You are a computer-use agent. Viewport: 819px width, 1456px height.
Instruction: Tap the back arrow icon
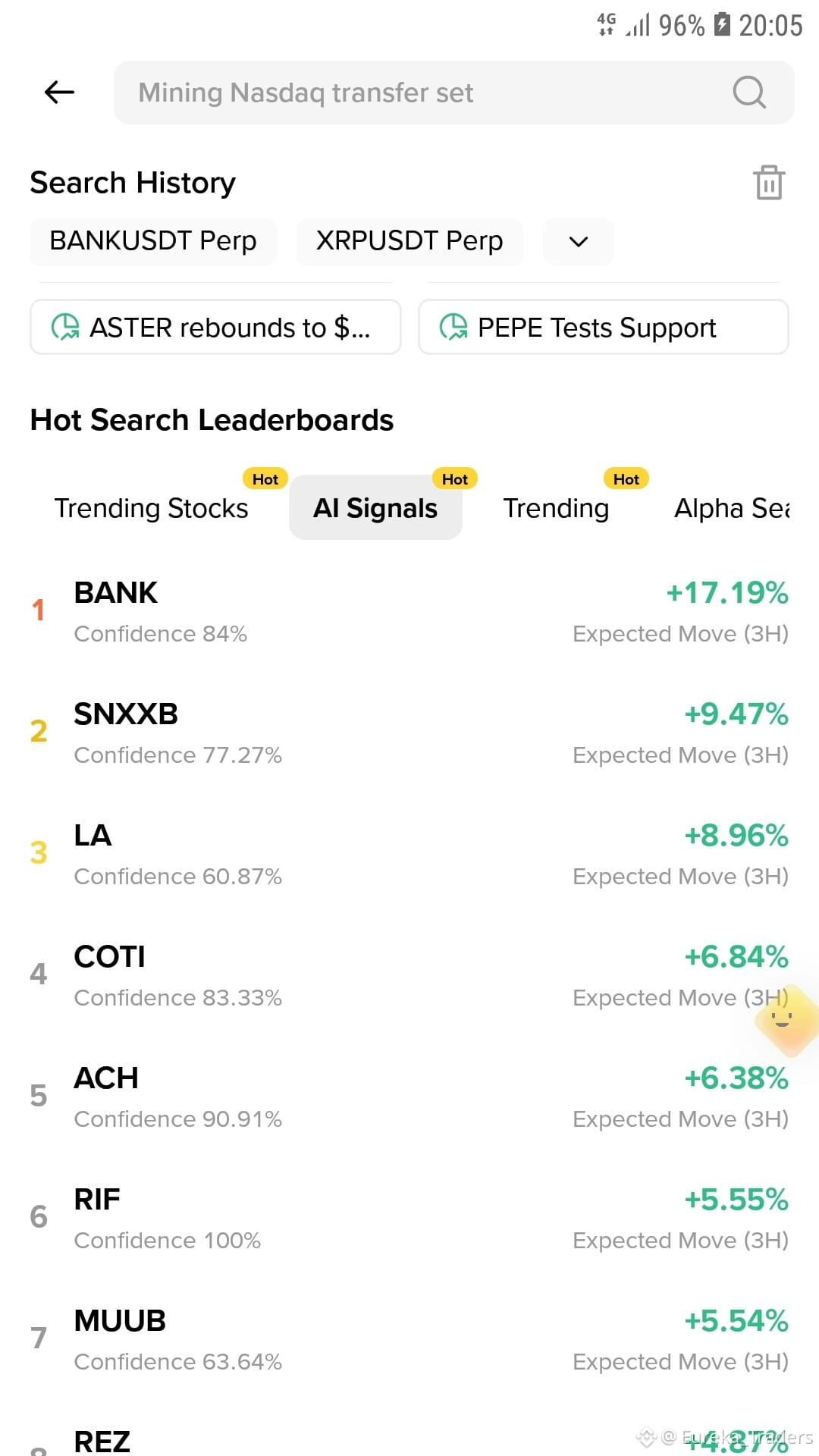pyautogui.click(x=59, y=93)
